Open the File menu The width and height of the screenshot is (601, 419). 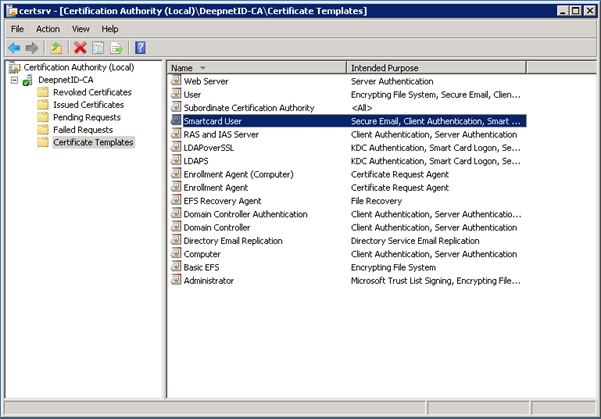click(x=17, y=29)
